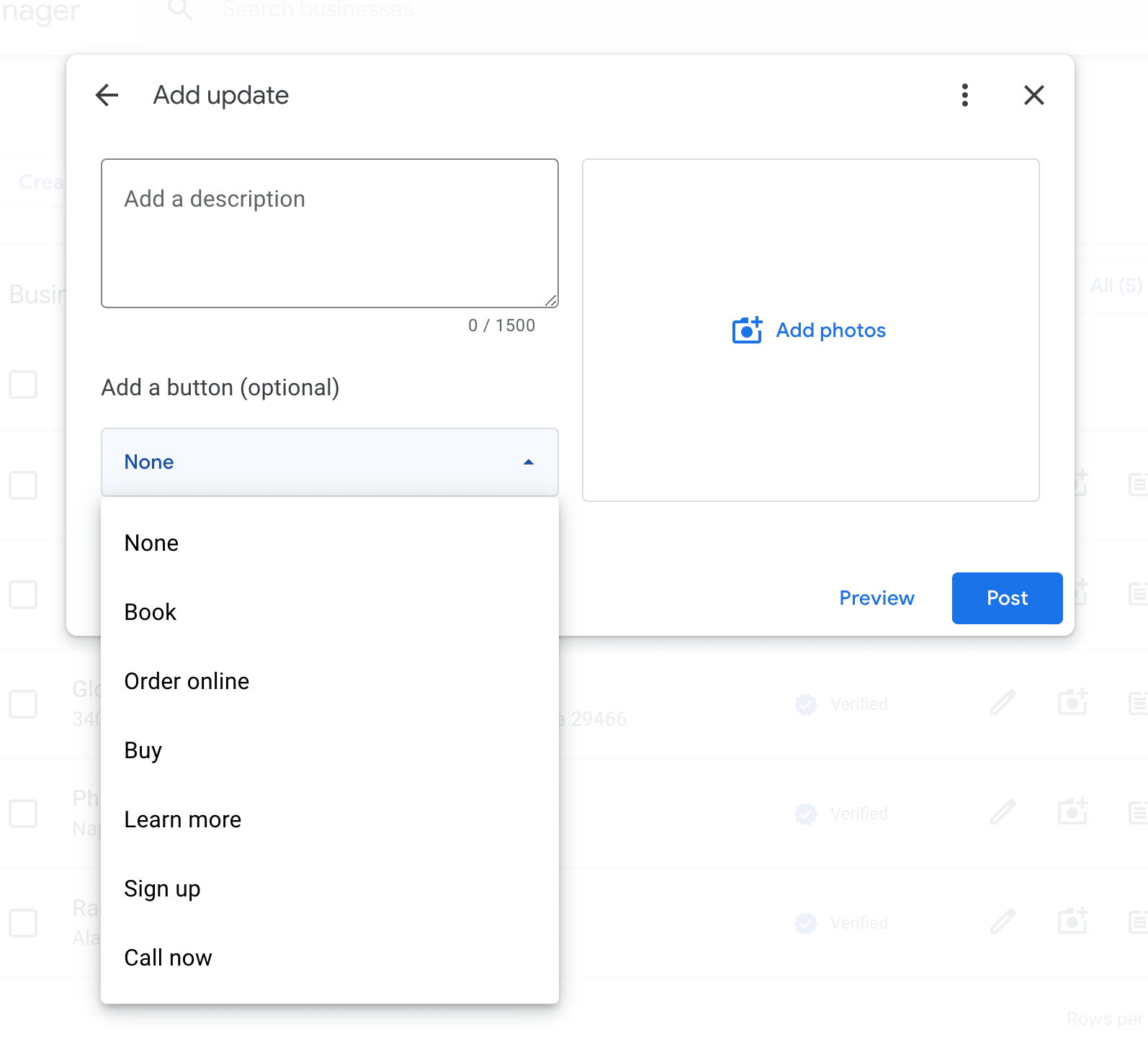1148x1057 pixels.
Task: Tick the checkbox beside the Ra business row
Action: (23, 923)
